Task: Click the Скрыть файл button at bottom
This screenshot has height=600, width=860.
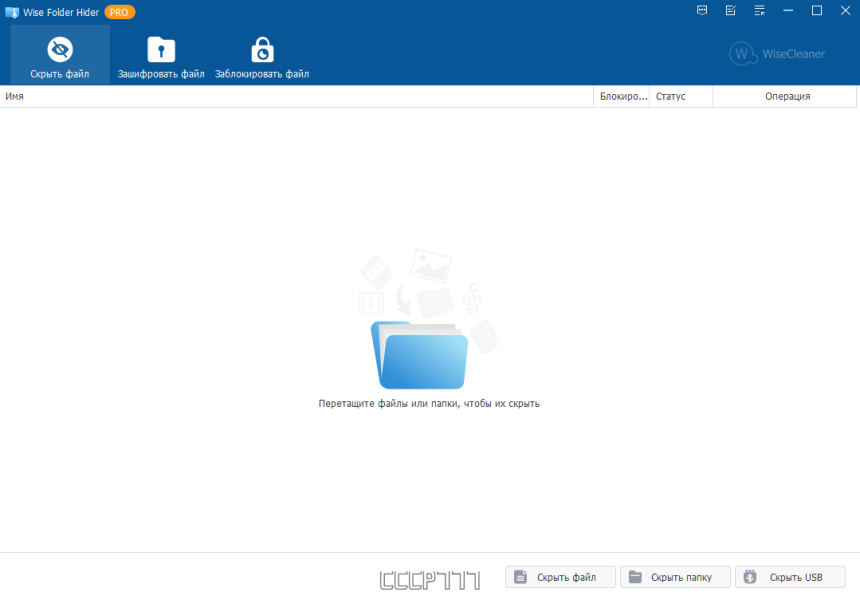Action: click(560, 577)
